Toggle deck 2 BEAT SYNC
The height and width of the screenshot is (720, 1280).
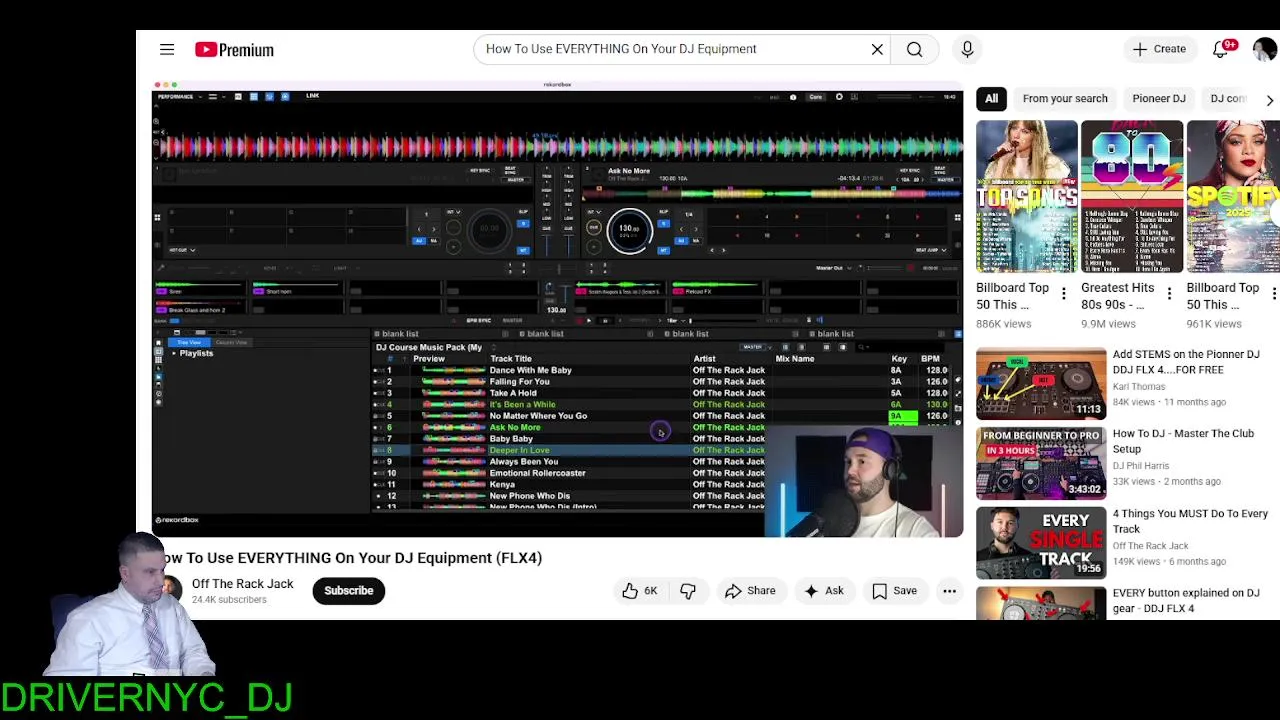[x=940, y=170]
